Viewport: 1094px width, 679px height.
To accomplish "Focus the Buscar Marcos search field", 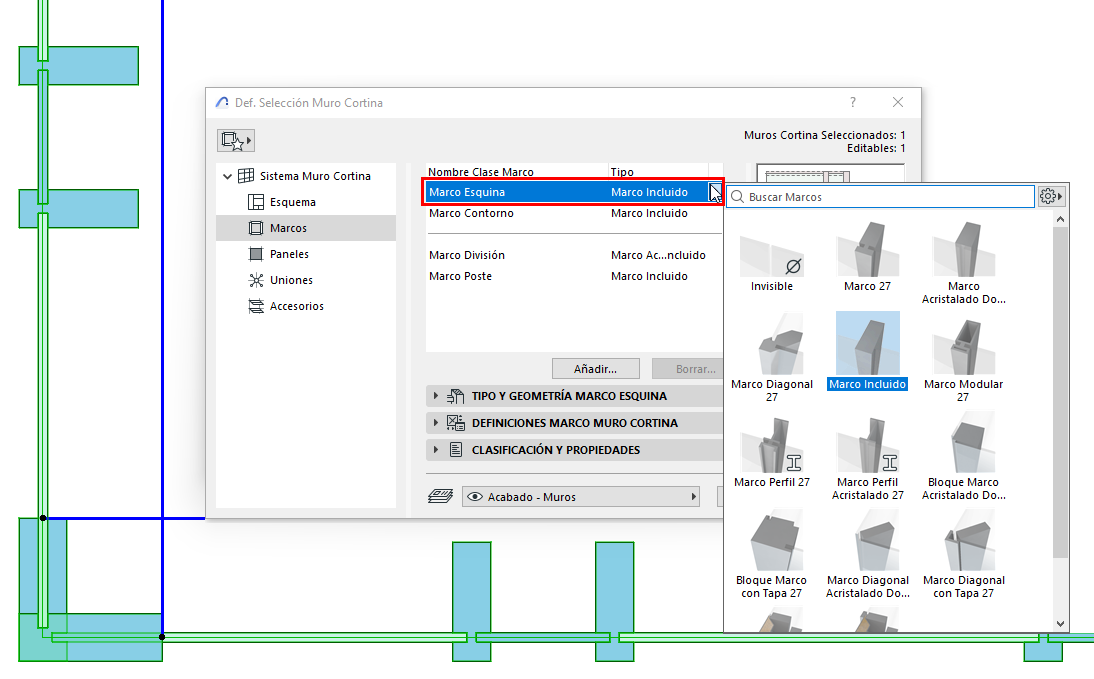I will 881,197.
